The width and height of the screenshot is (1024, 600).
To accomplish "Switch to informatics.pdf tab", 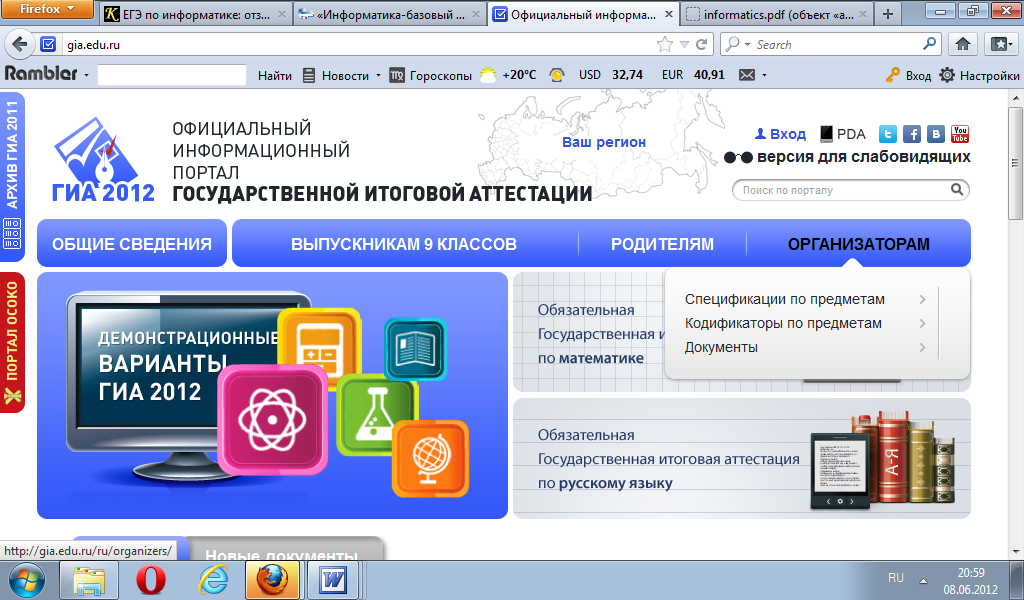I will 777,14.
